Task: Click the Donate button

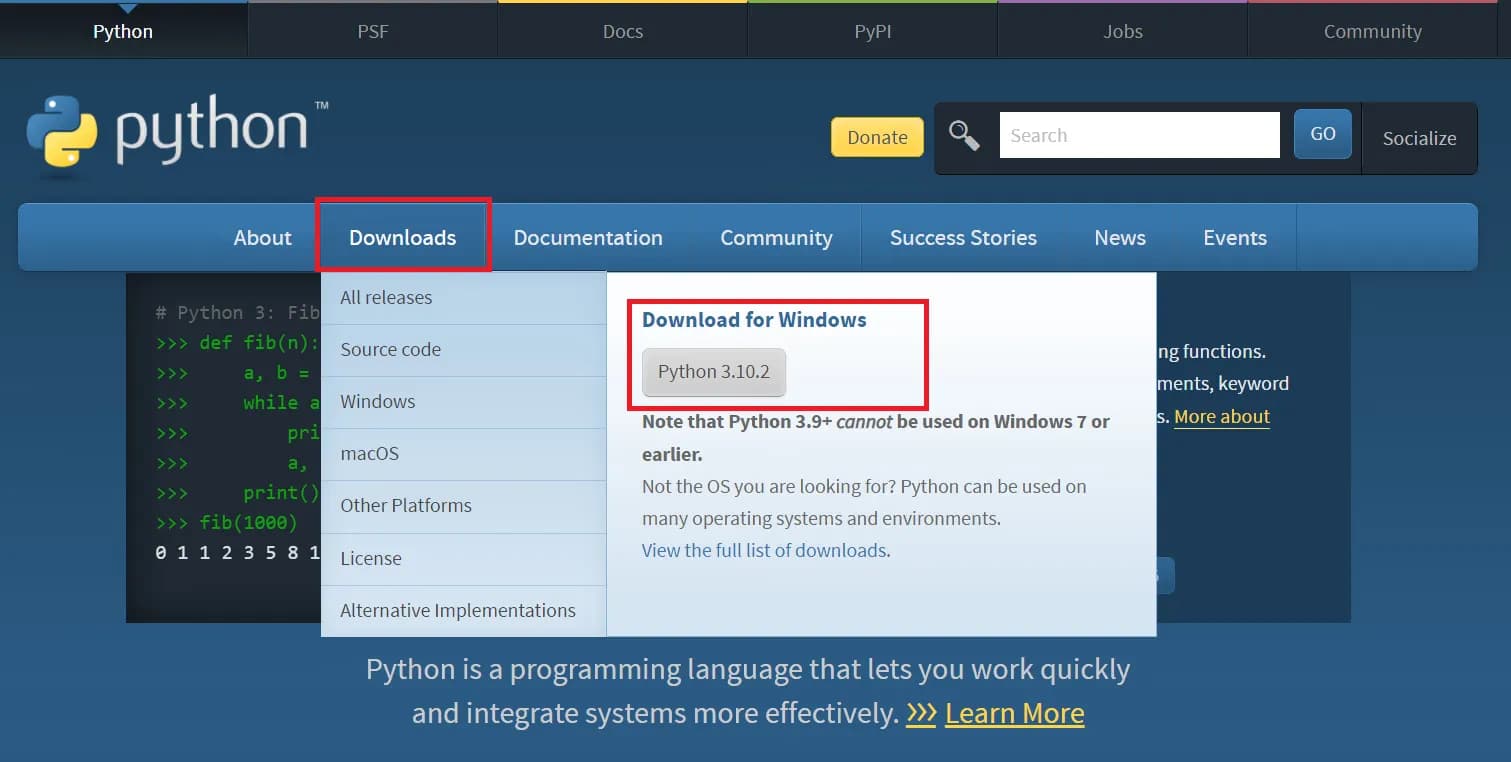Action: point(877,136)
